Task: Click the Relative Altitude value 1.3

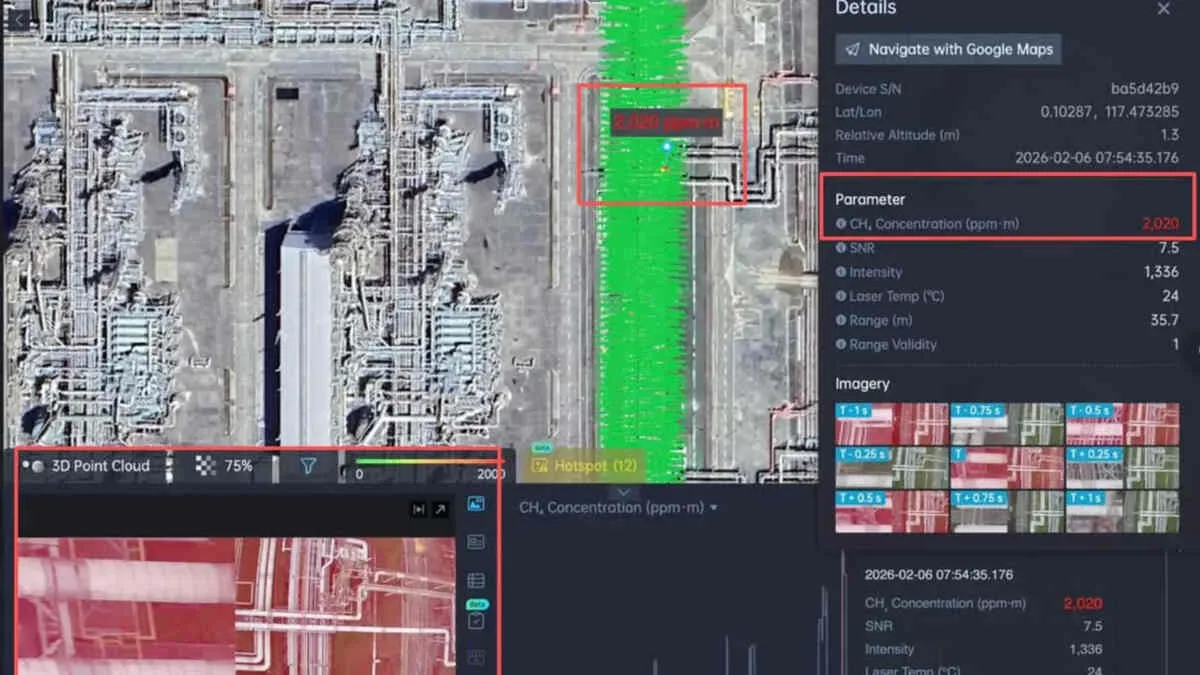Action: click(1170, 135)
